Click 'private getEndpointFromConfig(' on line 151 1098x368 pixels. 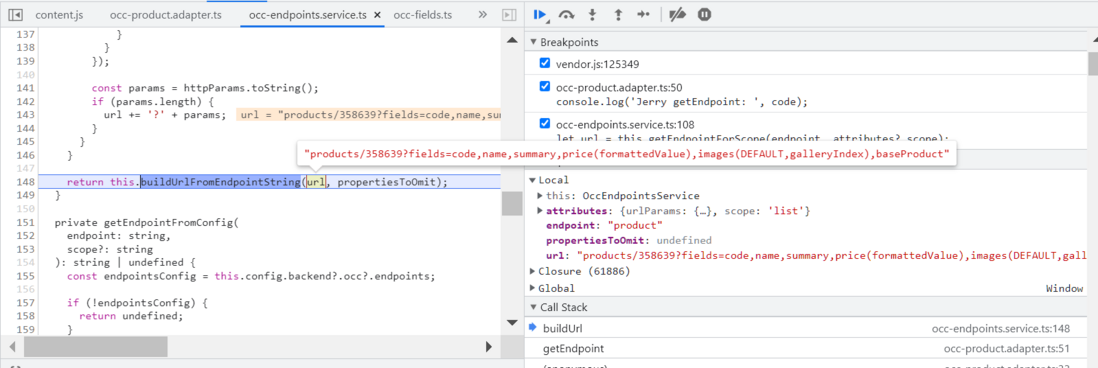tap(147, 223)
